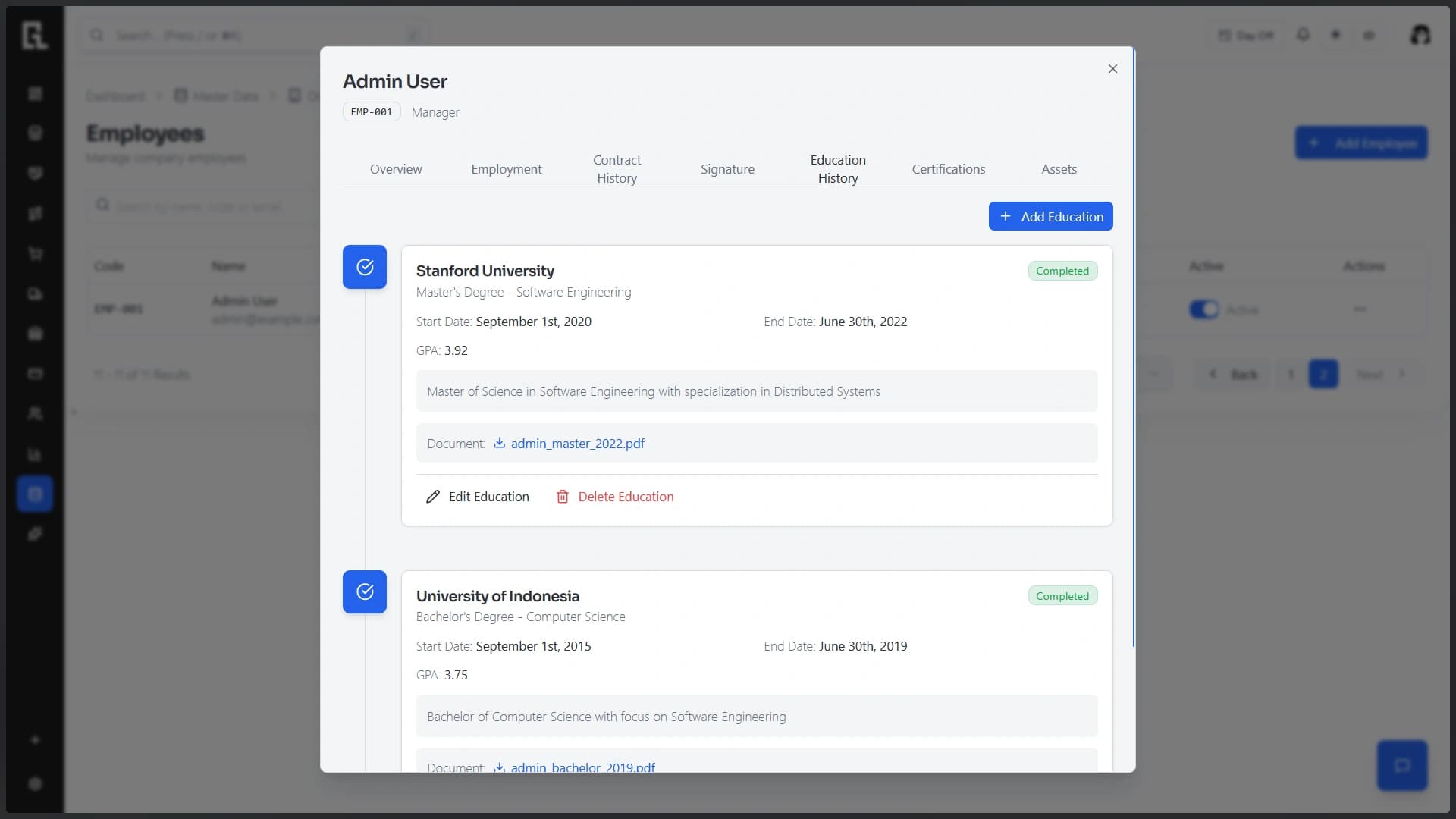Click the trash icon for Delete Education
Screen dimensions: 1456x819
pos(563,497)
